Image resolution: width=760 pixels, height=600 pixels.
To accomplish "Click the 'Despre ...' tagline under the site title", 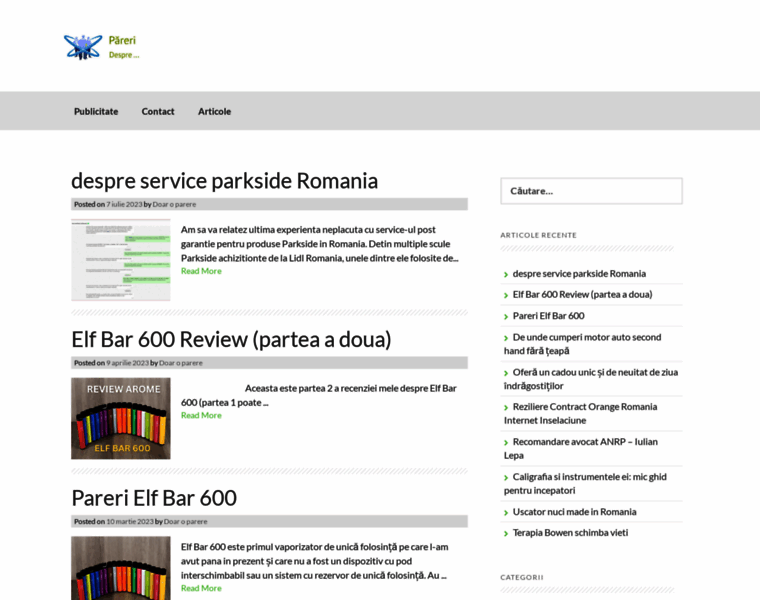I will 124,55.
